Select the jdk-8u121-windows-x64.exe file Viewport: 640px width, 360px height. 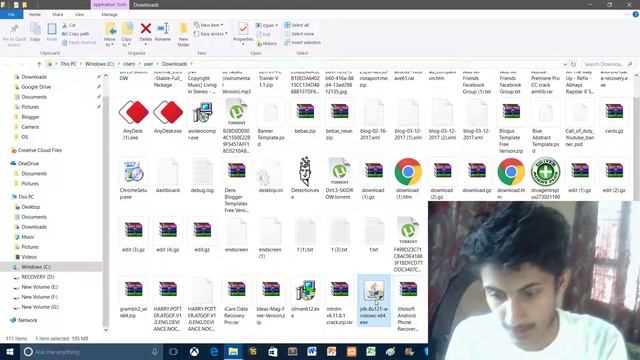pos(374,302)
